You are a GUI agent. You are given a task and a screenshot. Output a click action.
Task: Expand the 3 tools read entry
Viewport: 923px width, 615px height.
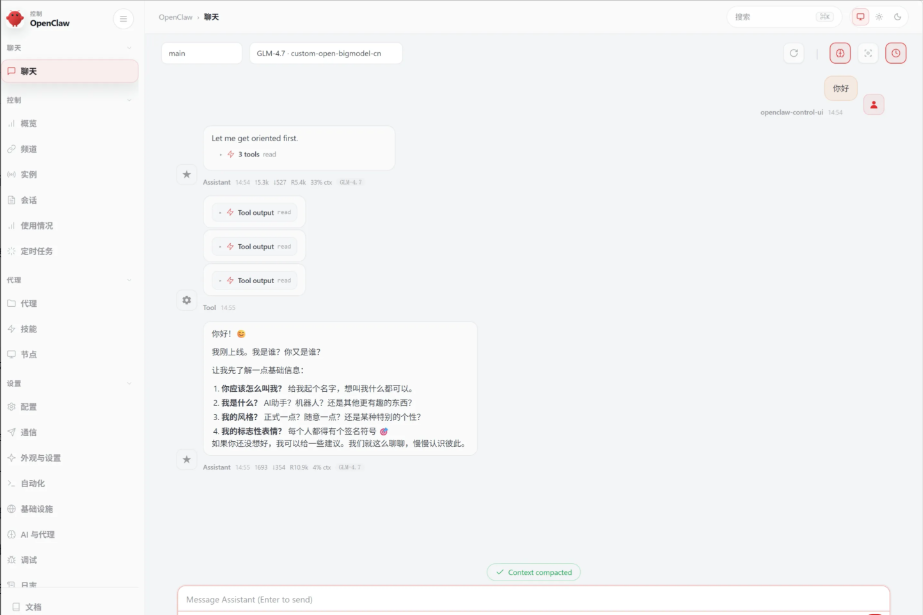[x=250, y=154]
